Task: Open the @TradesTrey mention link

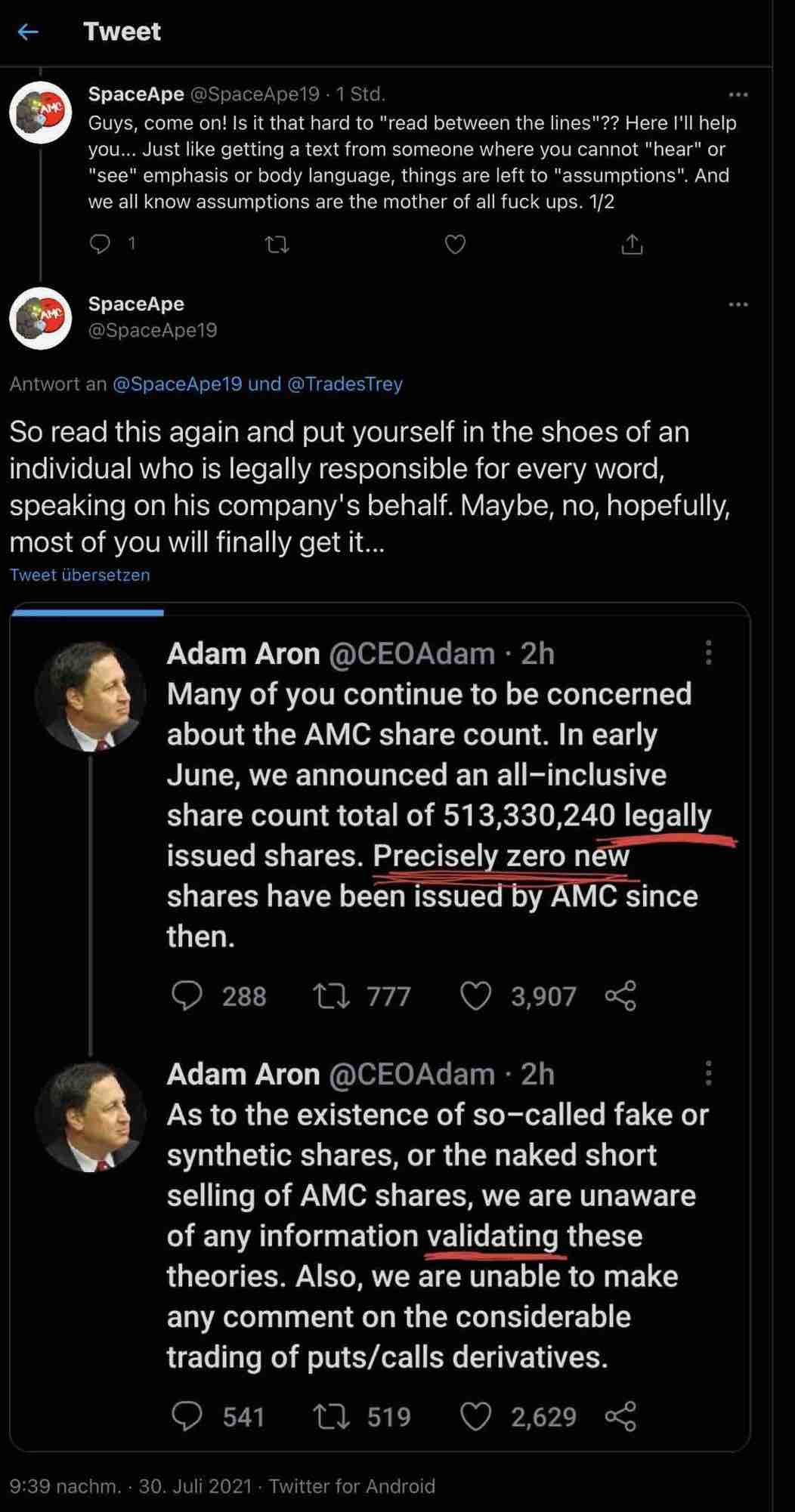Action: coord(345,384)
